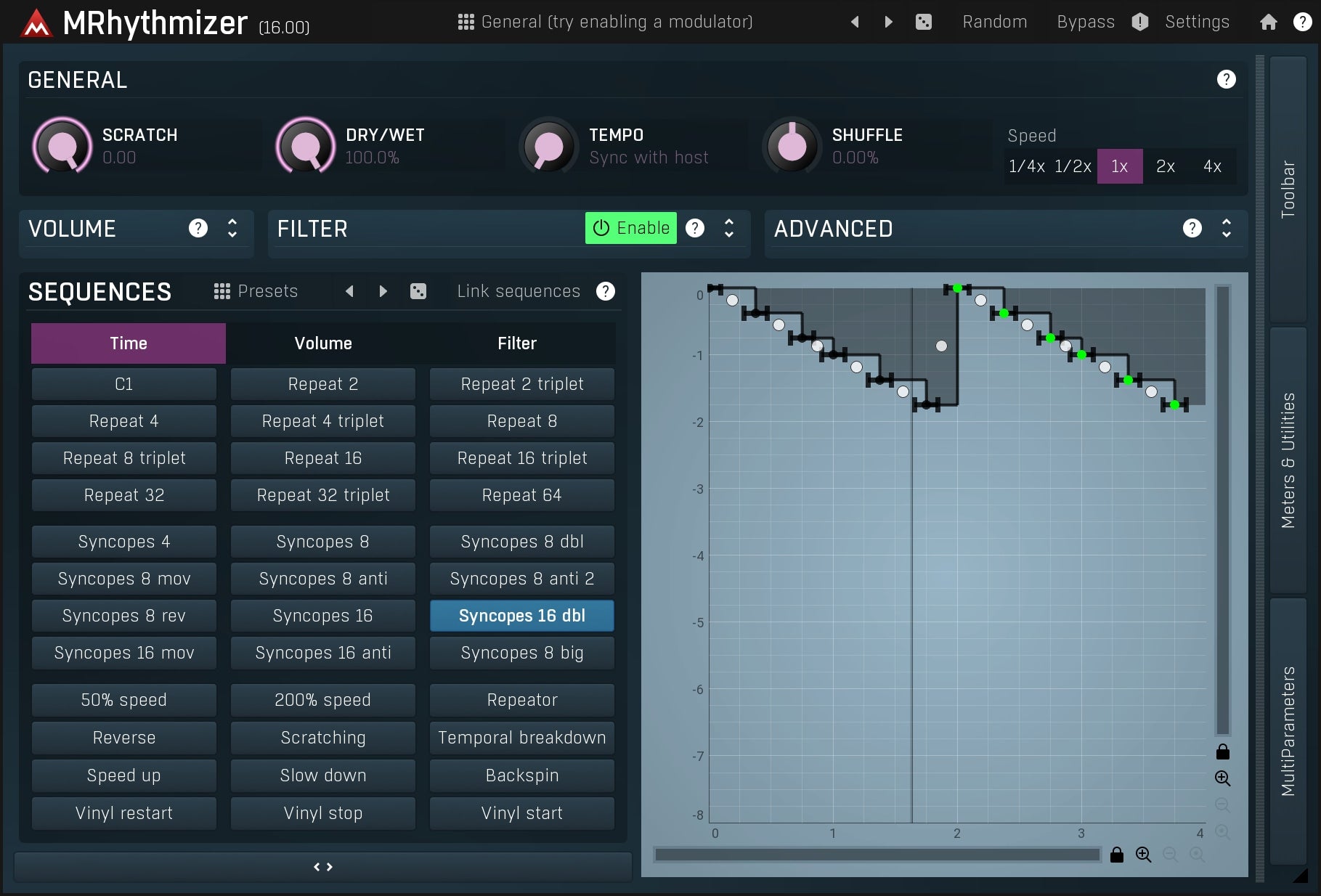Click the exclamation warning icon near Settings
The width and height of the screenshot is (1321, 896).
(1139, 22)
